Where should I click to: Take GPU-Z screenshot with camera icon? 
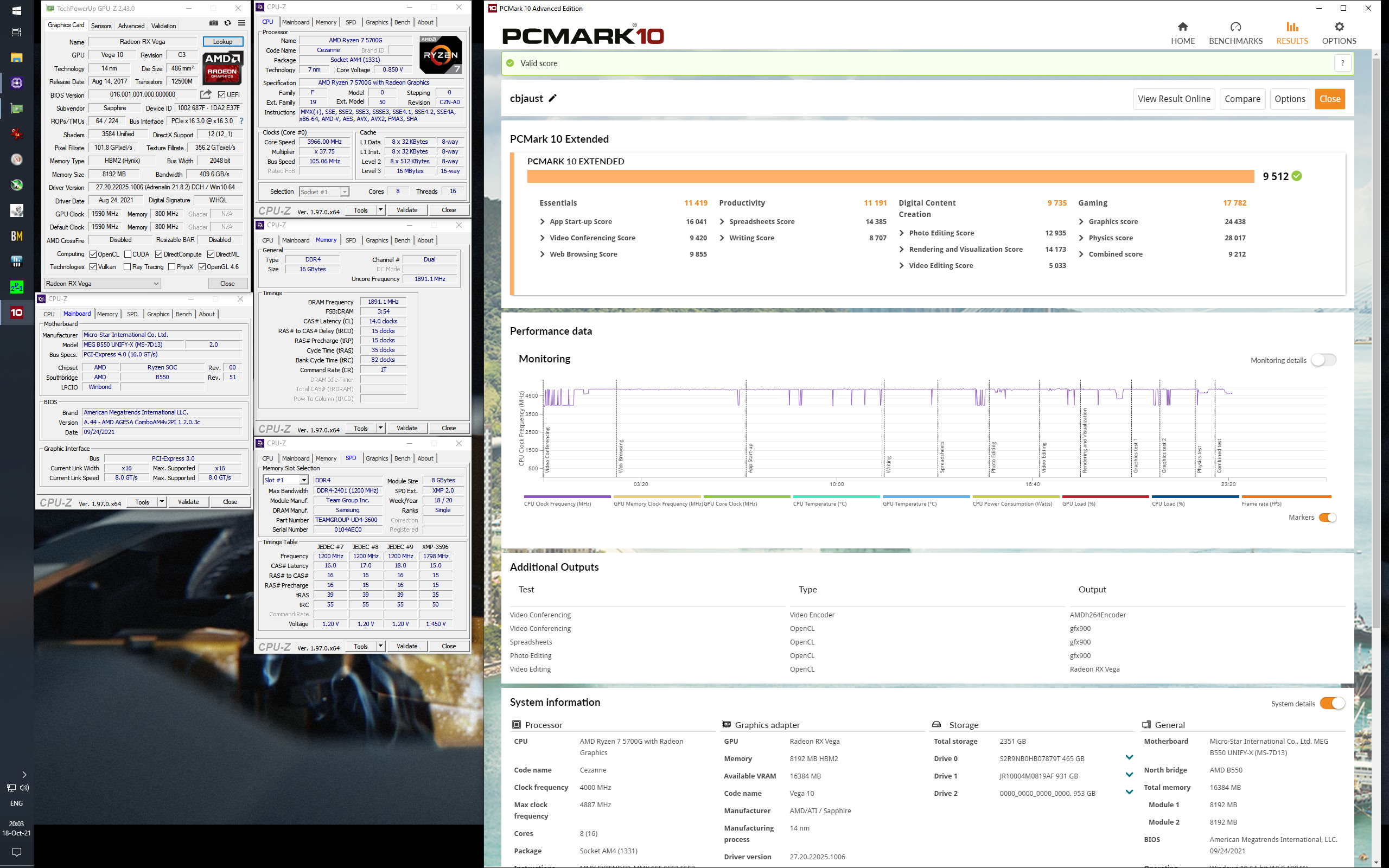214,23
